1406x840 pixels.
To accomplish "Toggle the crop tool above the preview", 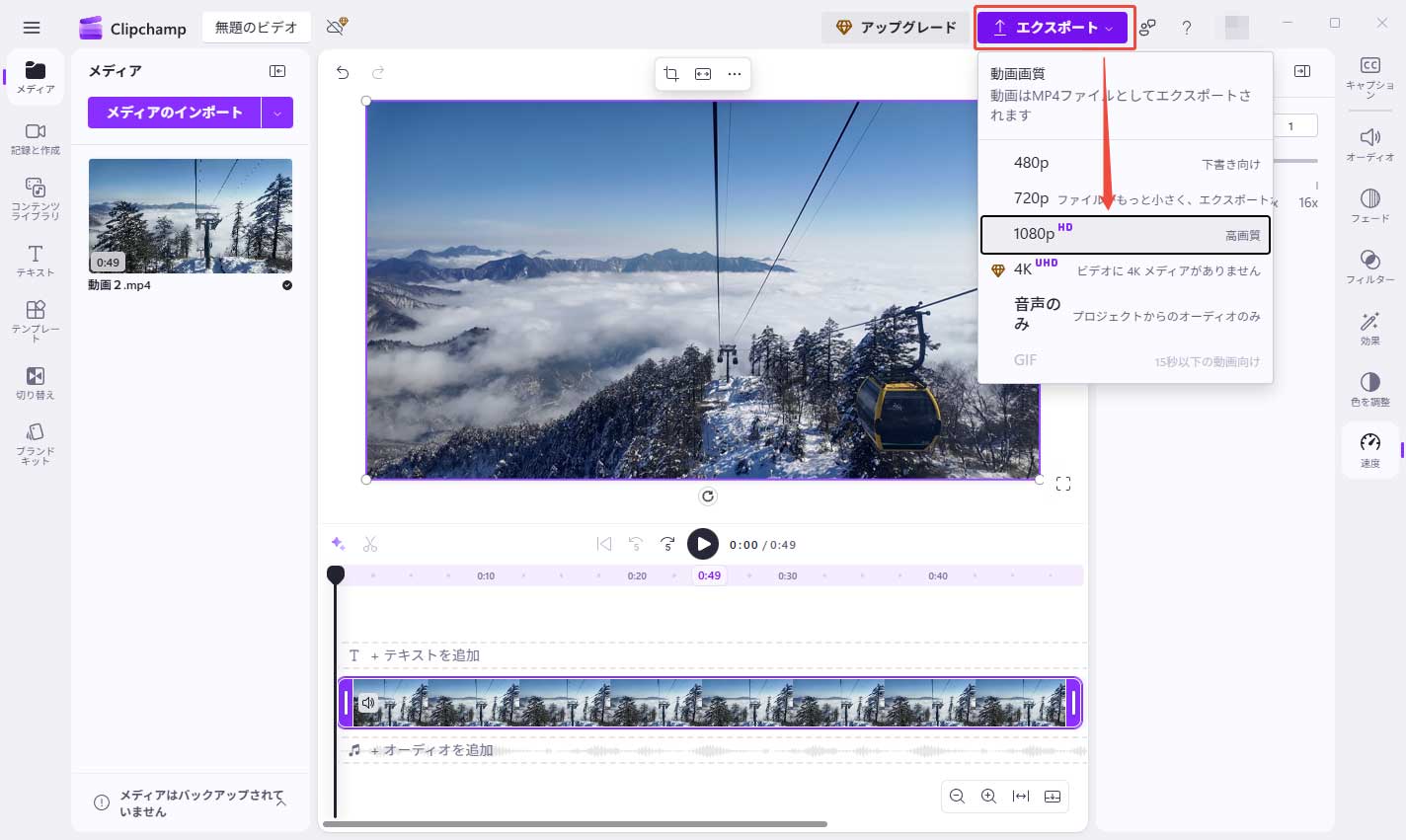I will [x=670, y=73].
